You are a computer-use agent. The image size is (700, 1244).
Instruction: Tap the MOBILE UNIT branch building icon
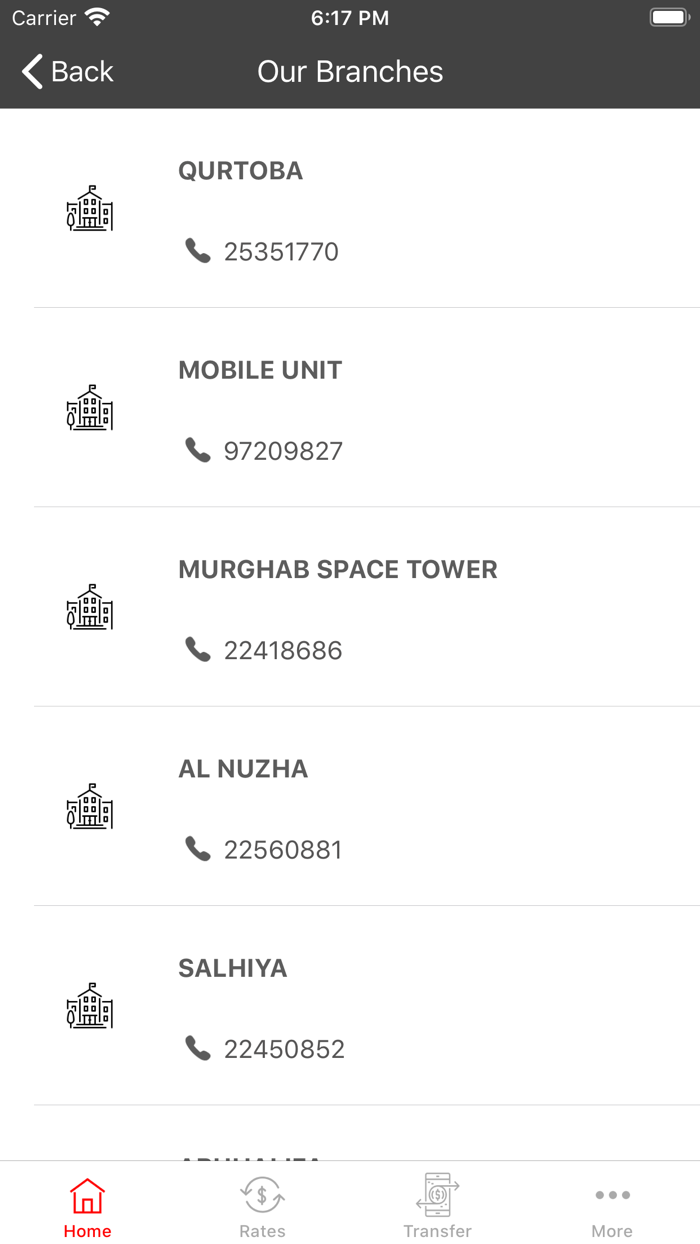click(90, 408)
